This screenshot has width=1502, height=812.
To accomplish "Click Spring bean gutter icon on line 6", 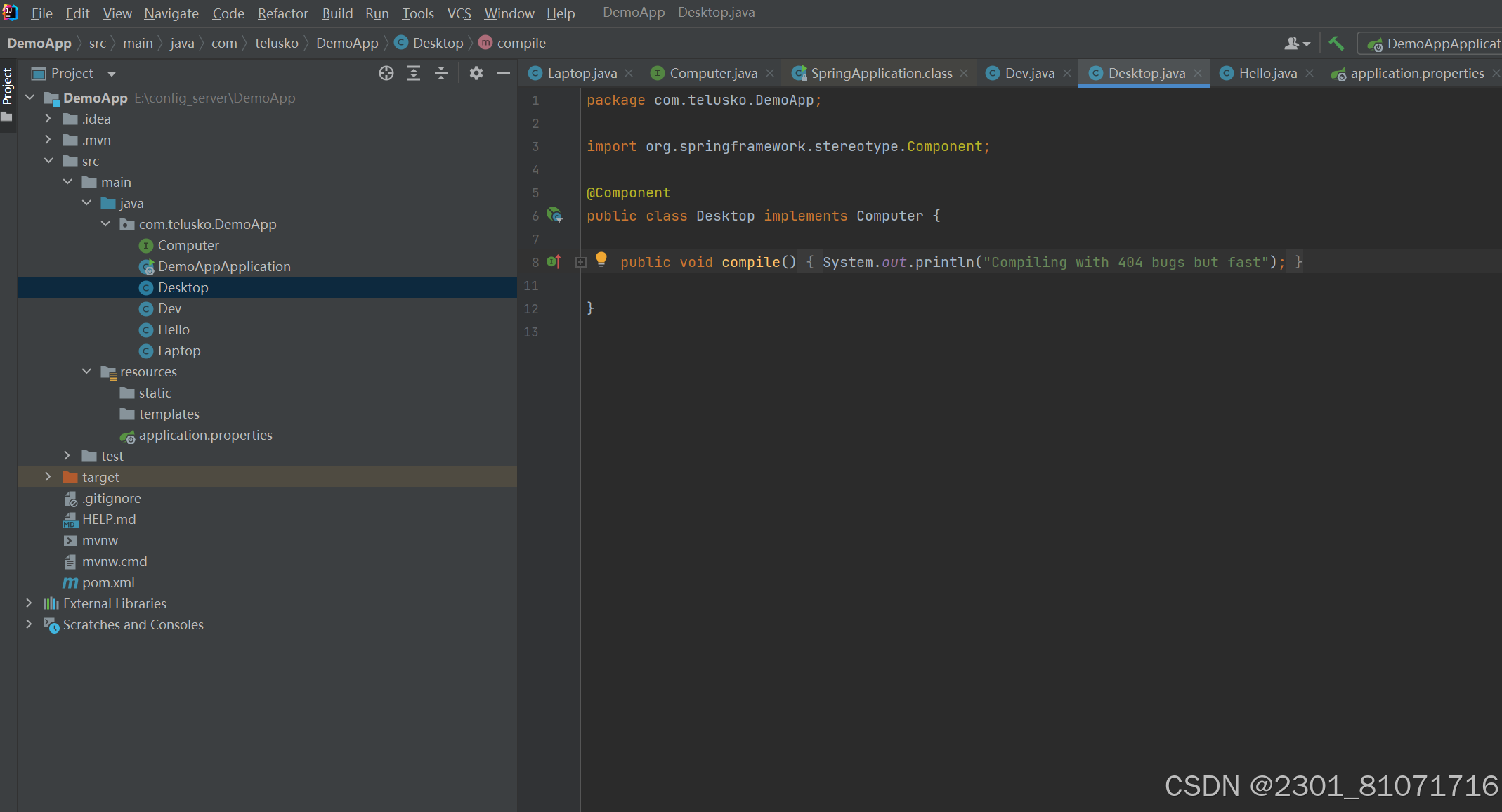I will click(x=554, y=215).
